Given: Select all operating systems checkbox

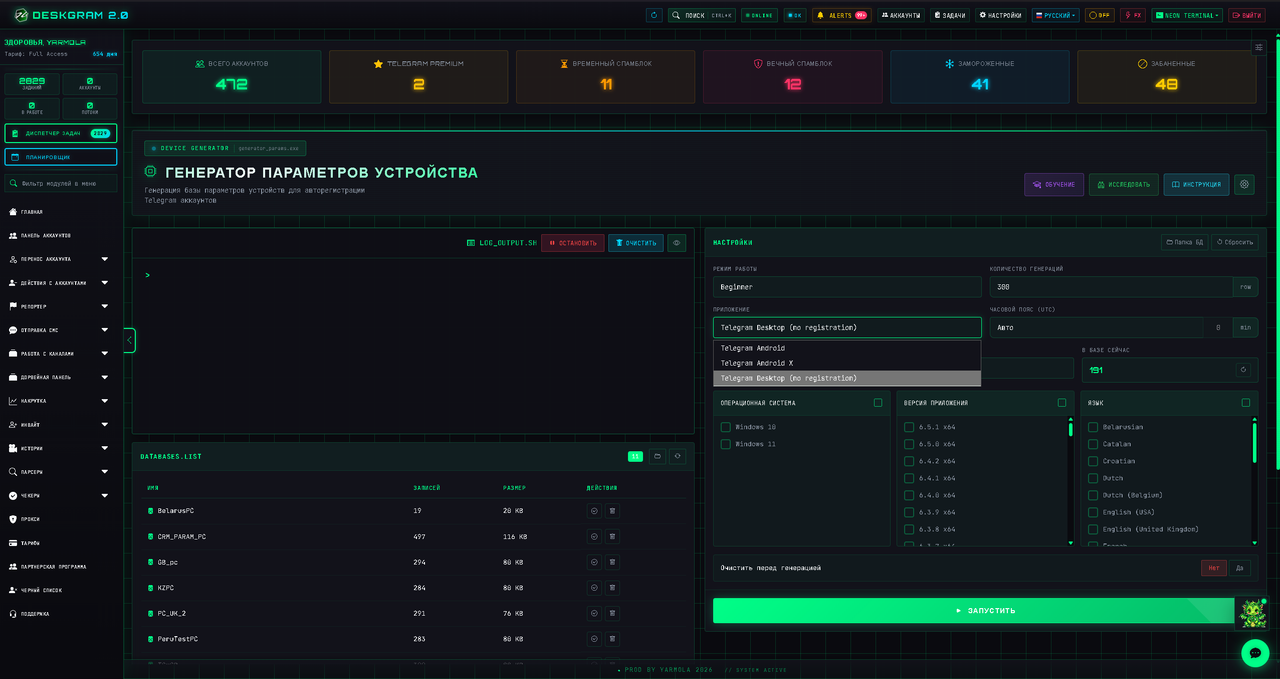Looking at the screenshot, I should coord(878,403).
